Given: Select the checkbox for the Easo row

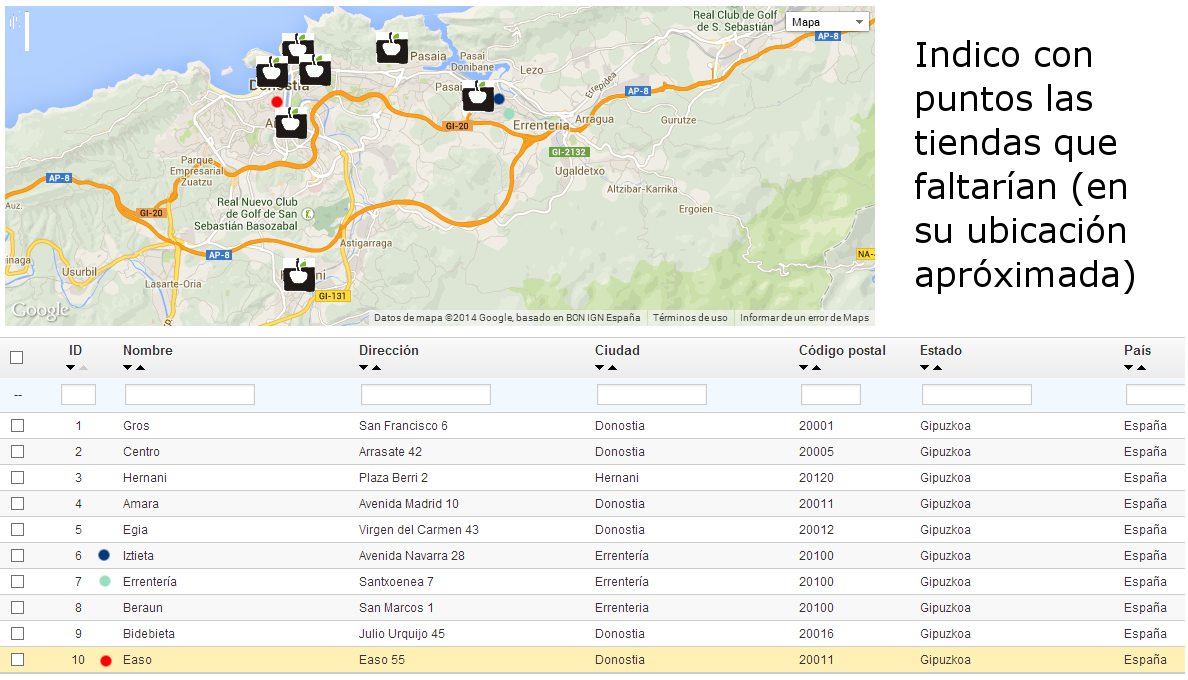Looking at the screenshot, I should click(x=17, y=660).
